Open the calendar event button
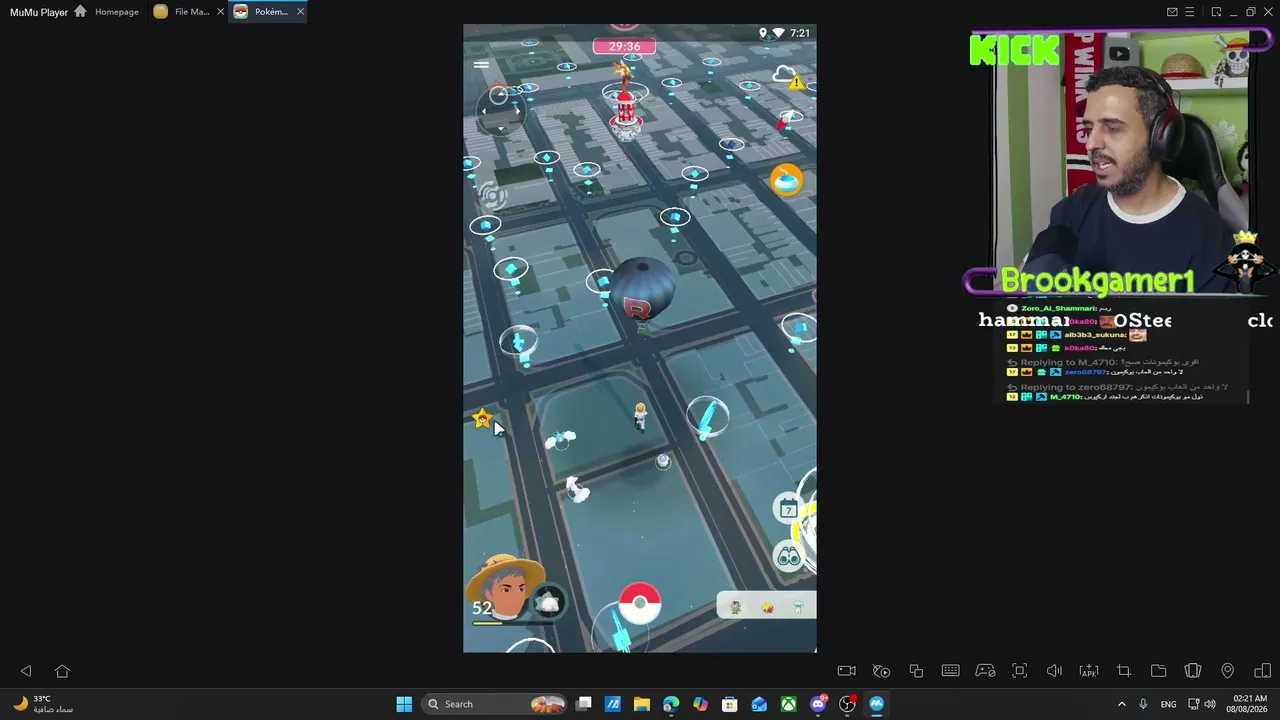 [788, 509]
